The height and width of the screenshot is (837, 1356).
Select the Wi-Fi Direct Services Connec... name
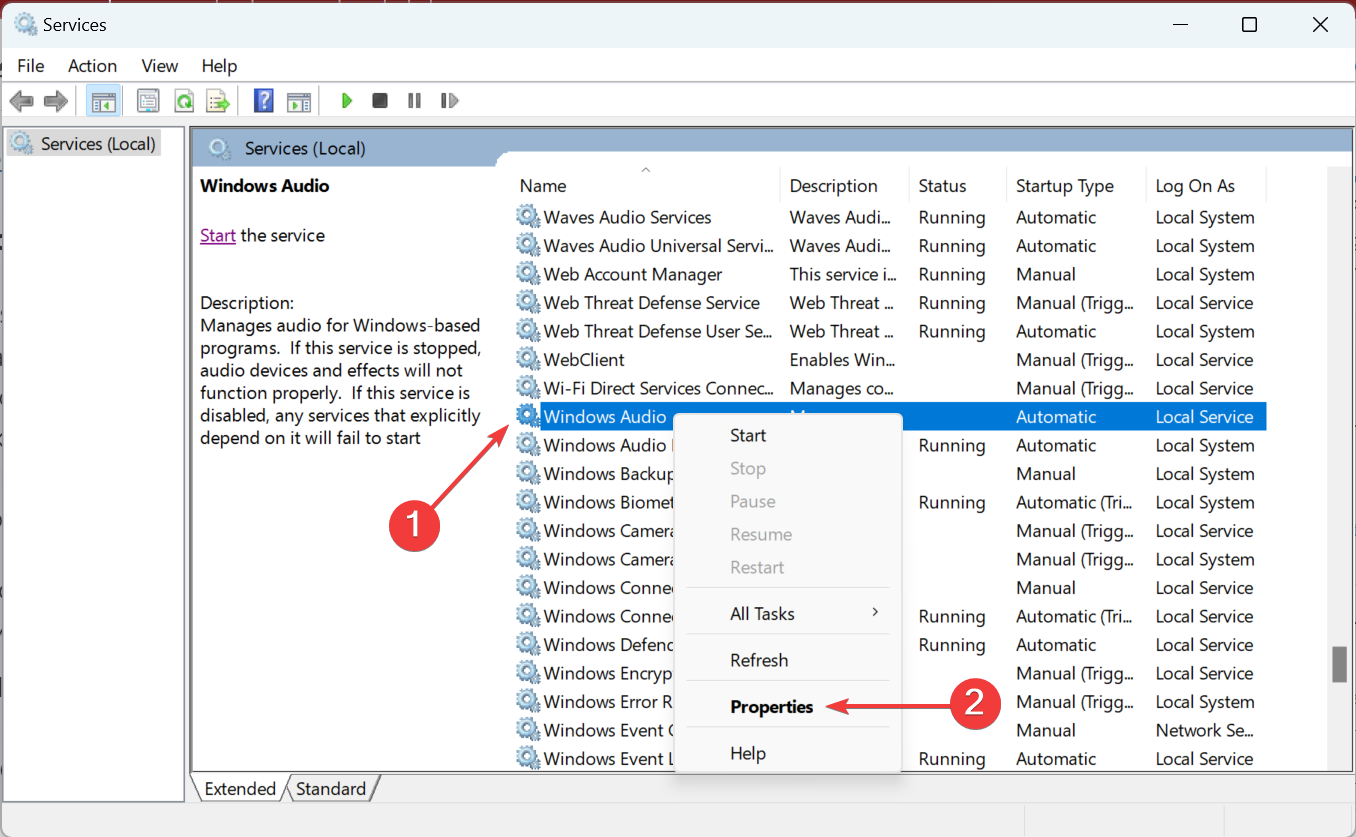coord(659,388)
